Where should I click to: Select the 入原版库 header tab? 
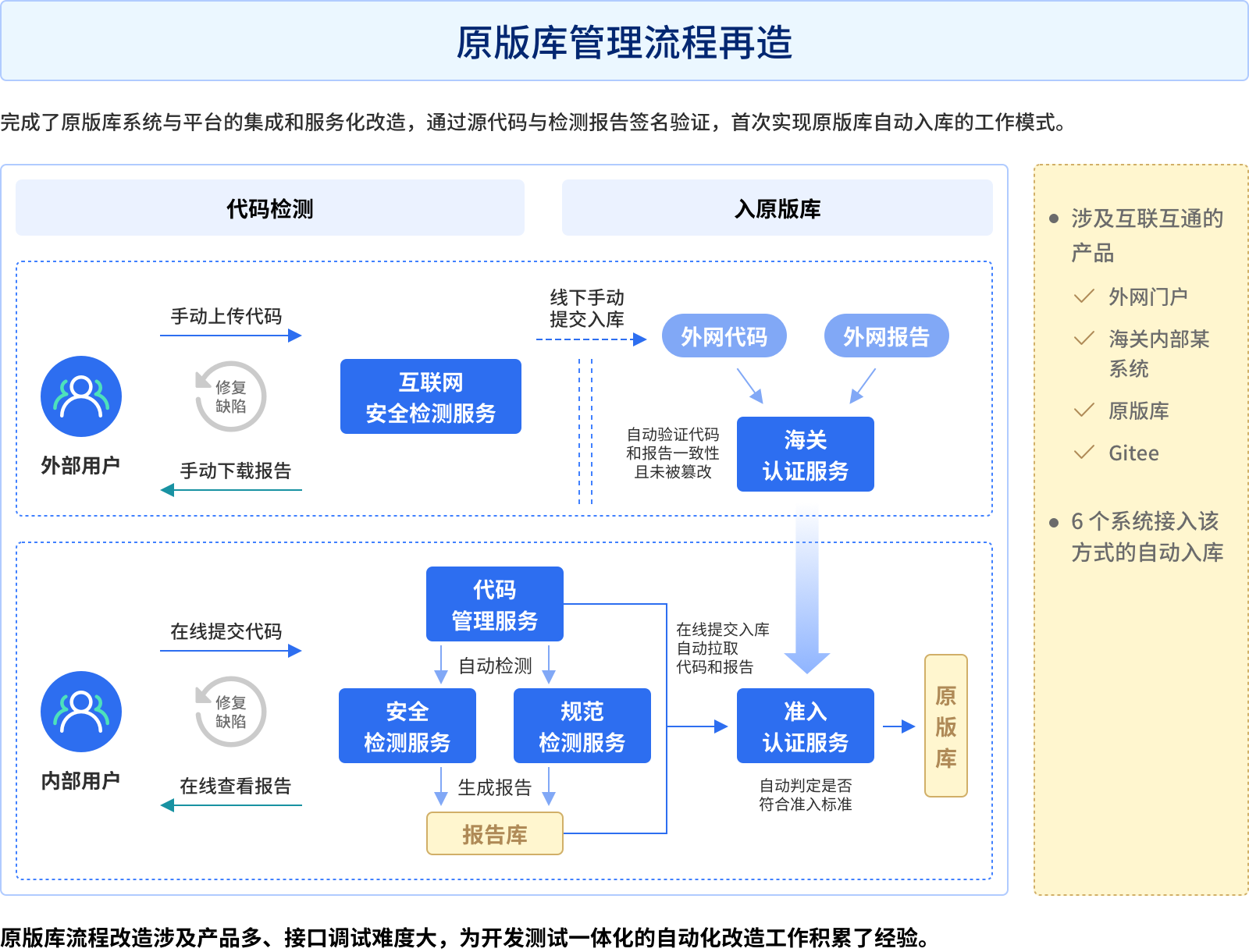tap(778, 208)
